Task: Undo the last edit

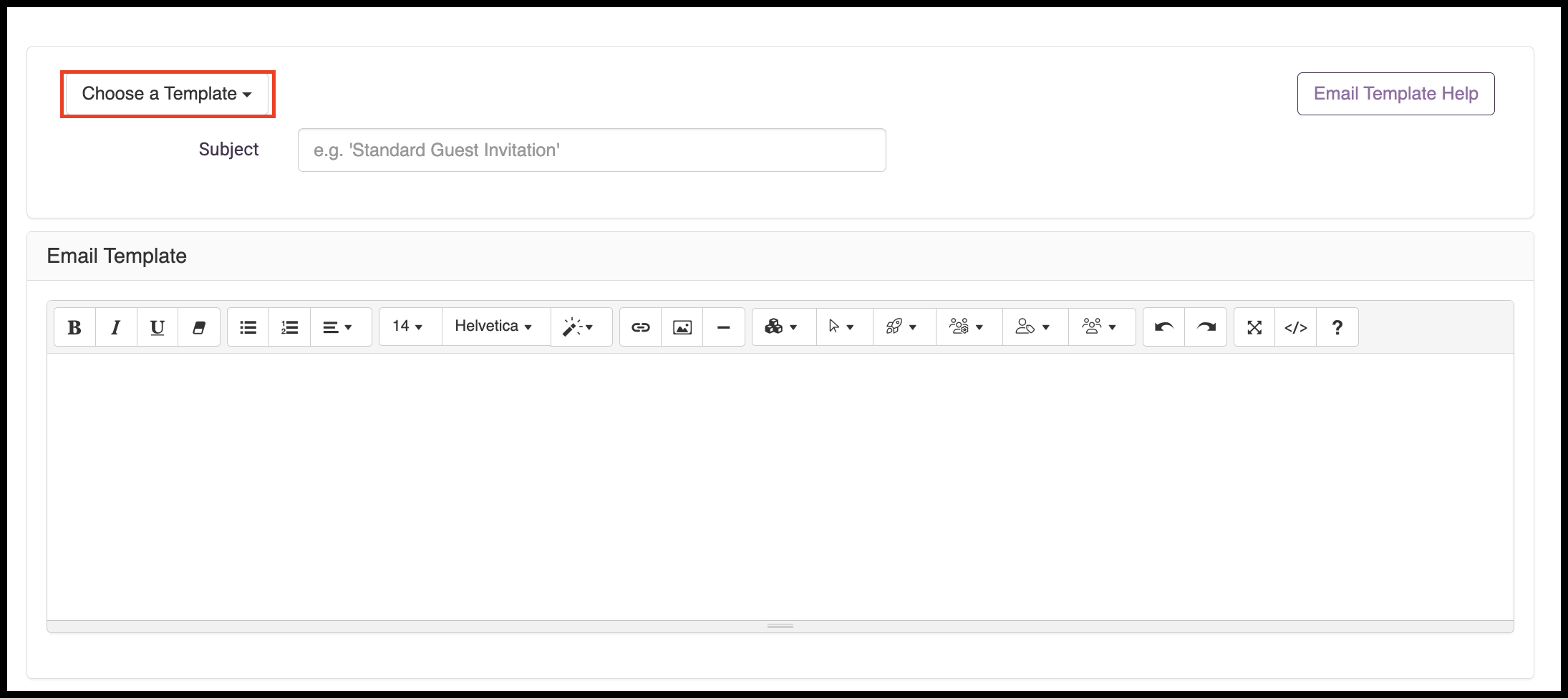Action: [1164, 327]
